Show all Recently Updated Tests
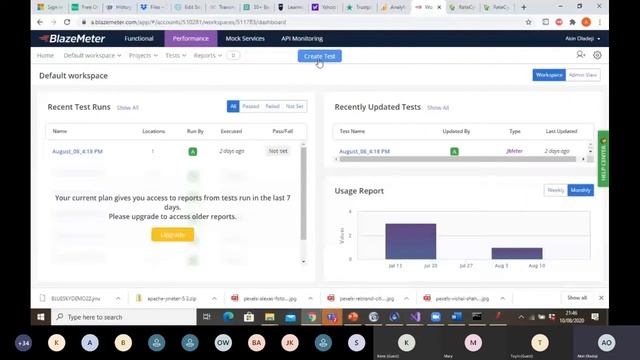This screenshot has width=640, height=360. tap(438, 108)
